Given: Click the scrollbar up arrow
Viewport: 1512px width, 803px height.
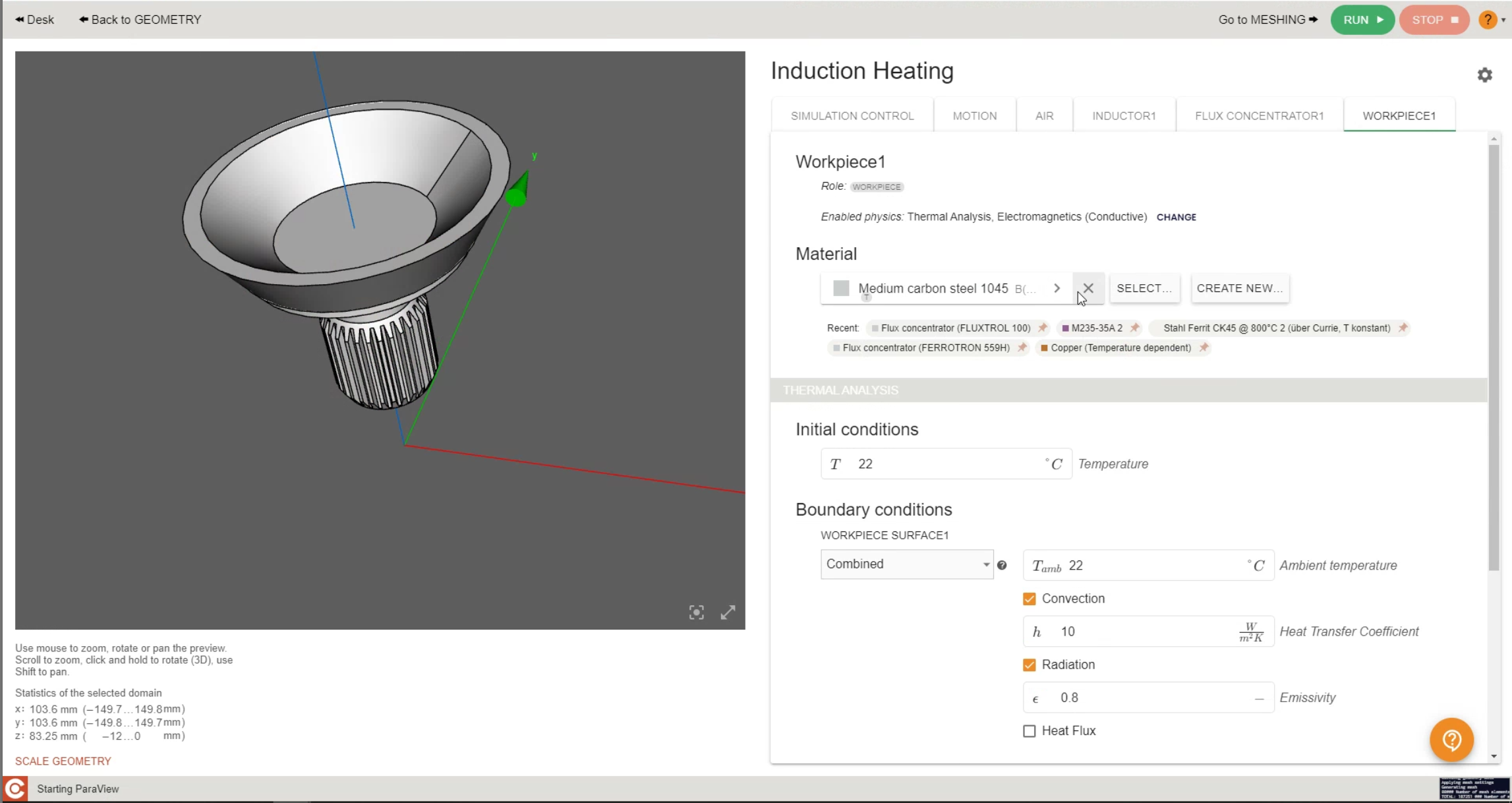Looking at the screenshot, I should 1494,138.
